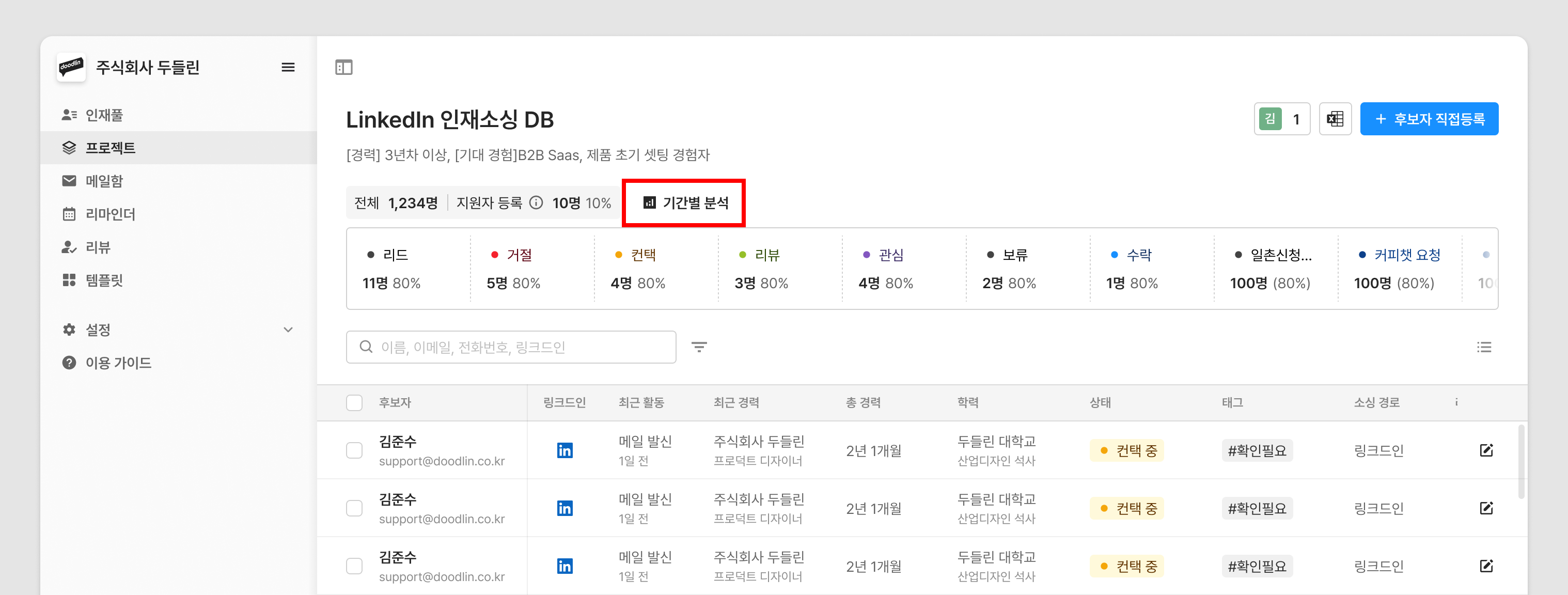The height and width of the screenshot is (595, 1568).
Task: Click the #확인필요 tag in third row
Action: pos(1257,567)
